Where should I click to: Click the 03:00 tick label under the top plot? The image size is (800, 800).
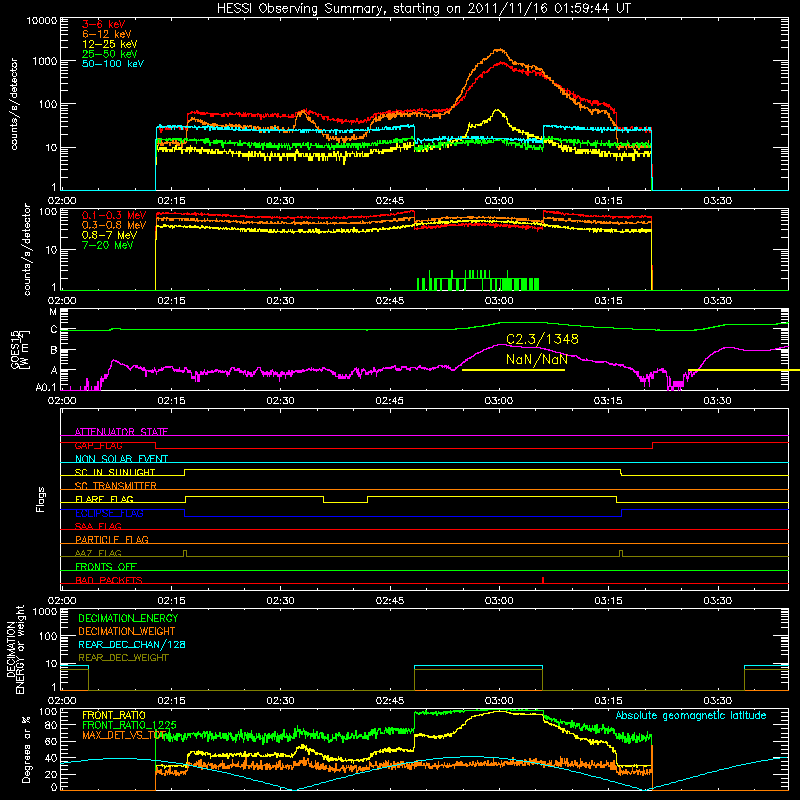pyautogui.click(x=498, y=201)
